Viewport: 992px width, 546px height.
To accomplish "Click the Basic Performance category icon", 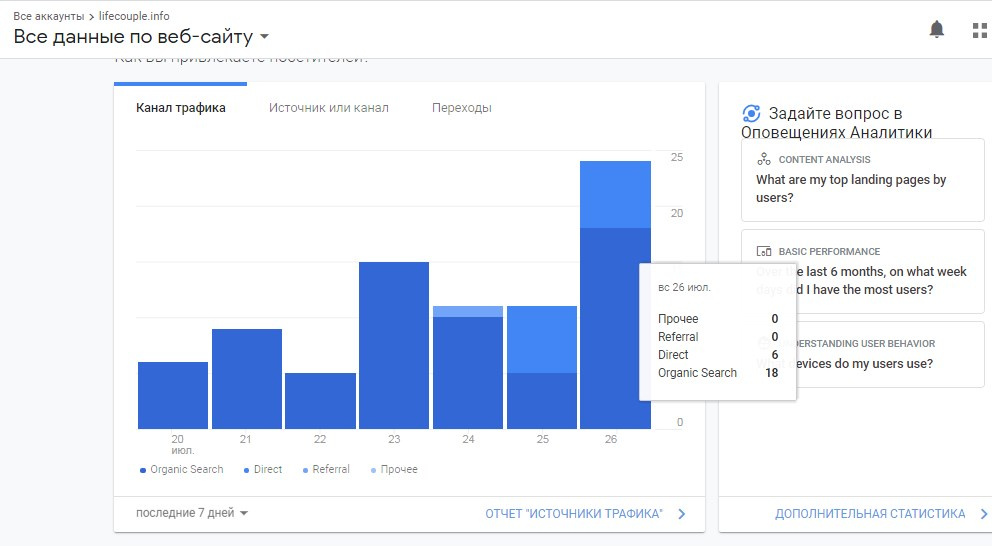I will point(764,252).
